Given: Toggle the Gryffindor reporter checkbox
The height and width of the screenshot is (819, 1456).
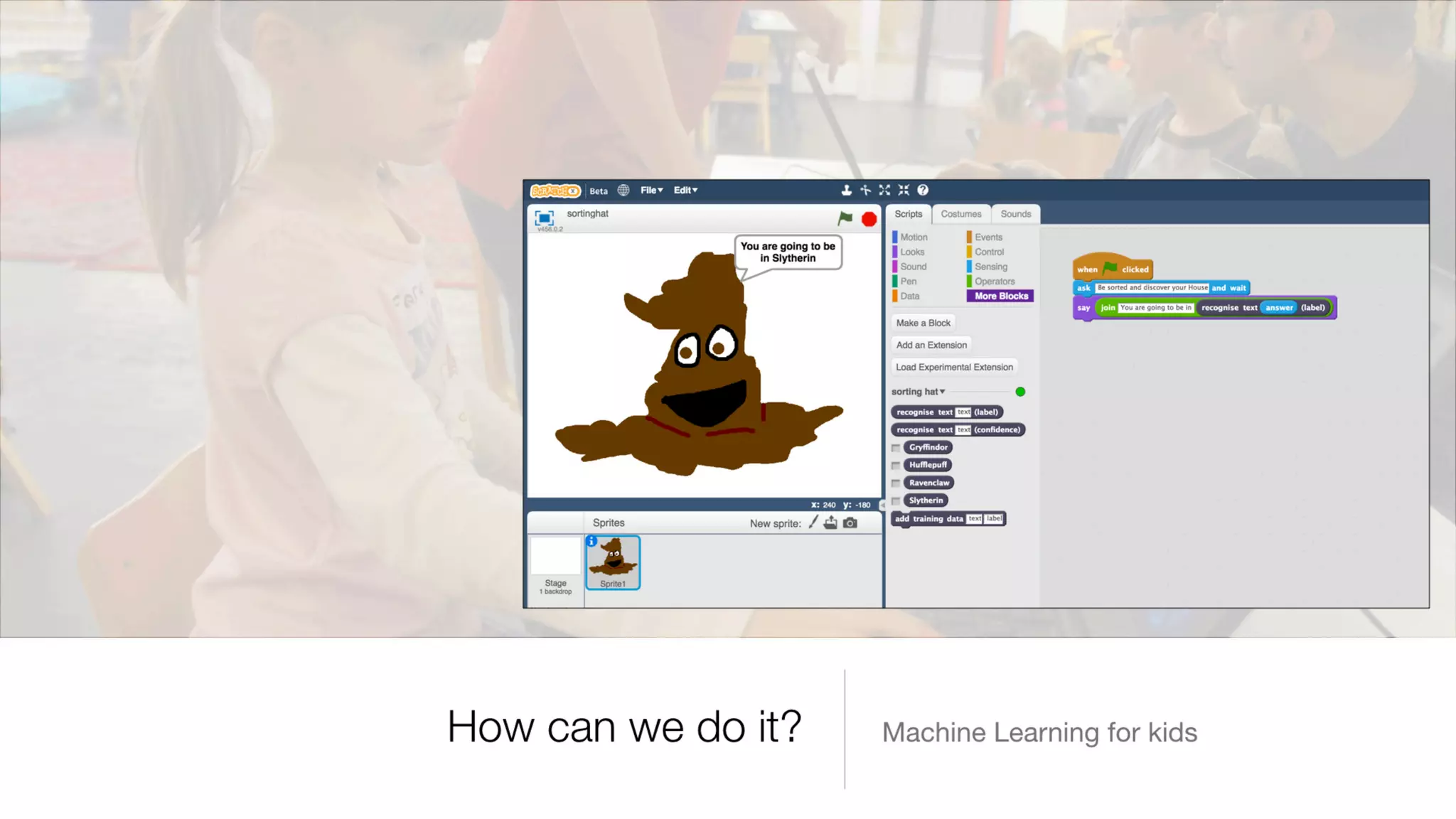Looking at the screenshot, I should pos(896,448).
